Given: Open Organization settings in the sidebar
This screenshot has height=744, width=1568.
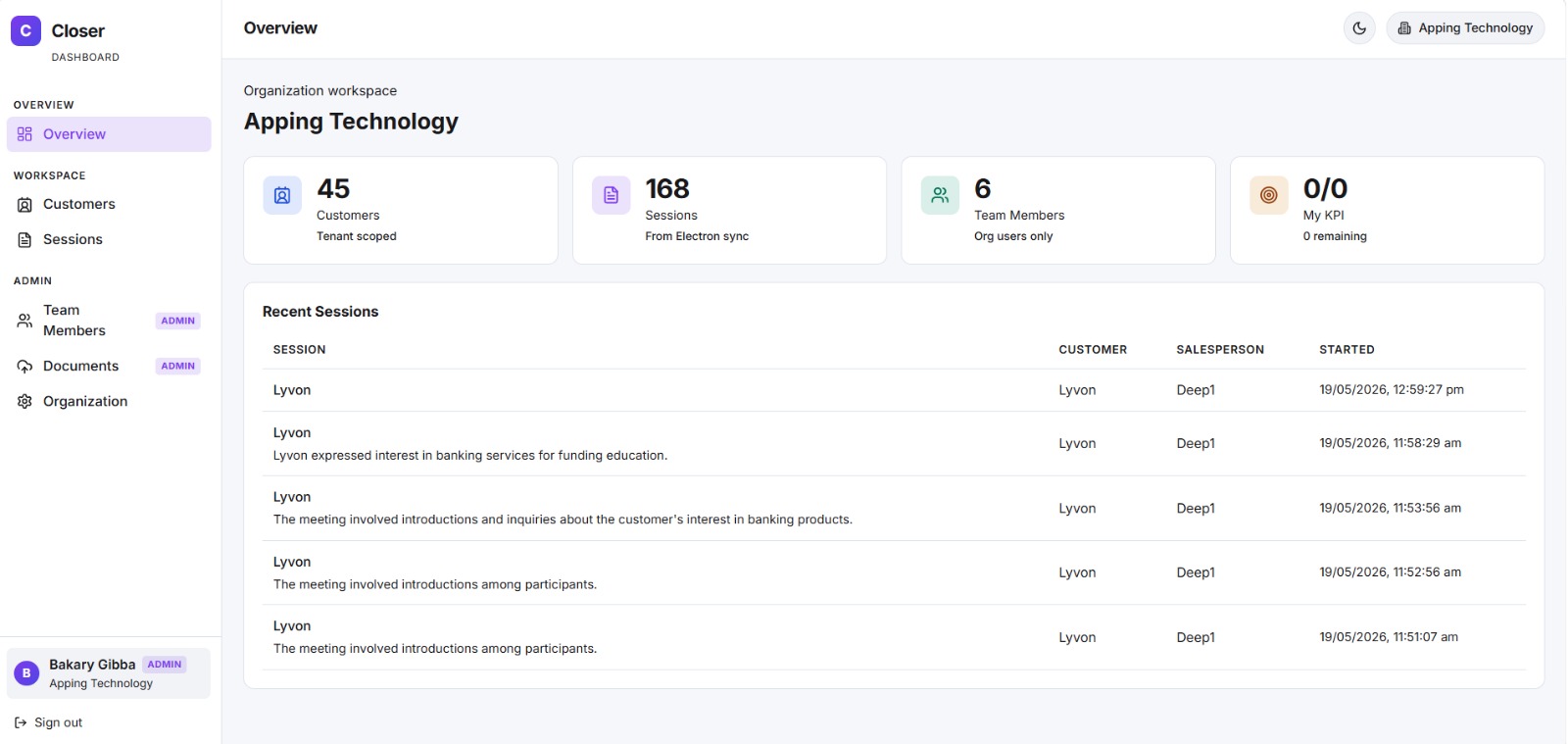Looking at the screenshot, I should pyautogui.click(x=109, y=401).
